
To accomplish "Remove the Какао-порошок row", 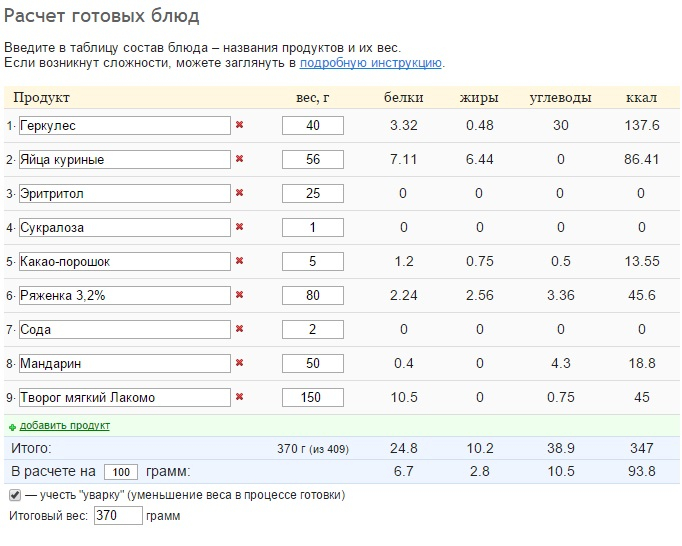I will click(x=239, y=262).
